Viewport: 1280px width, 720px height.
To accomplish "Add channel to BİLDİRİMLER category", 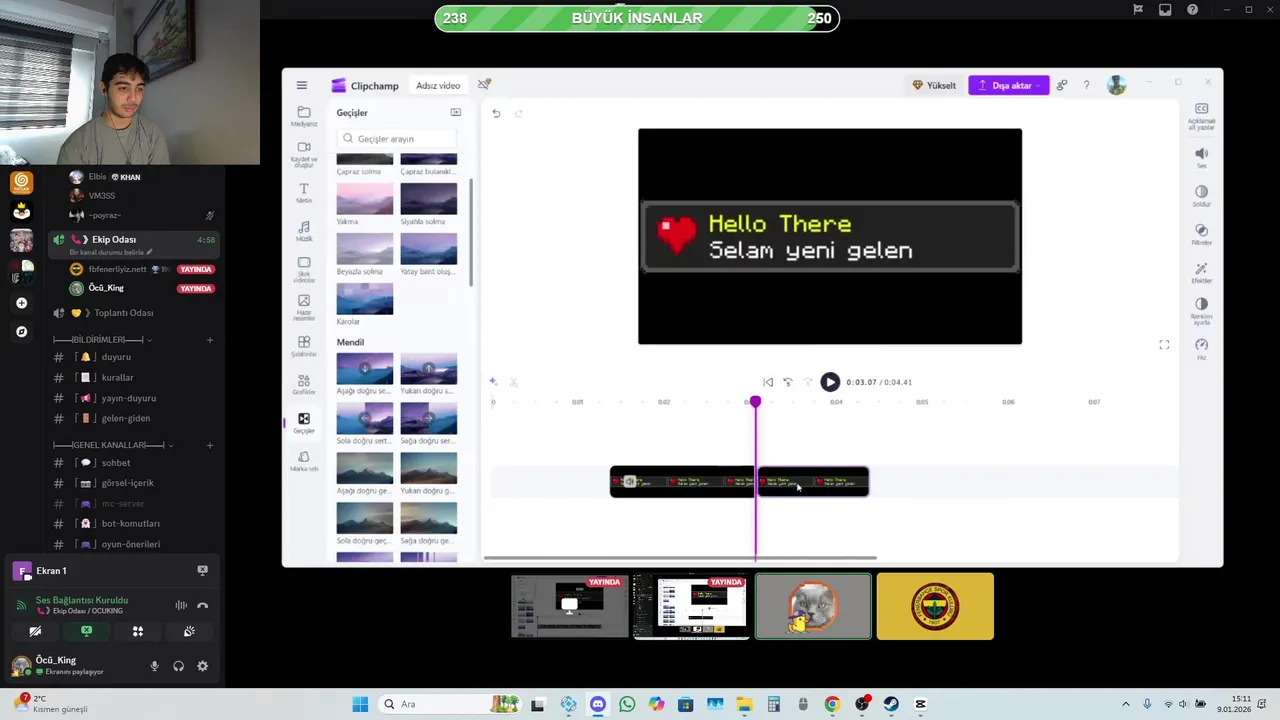I will 209,340.
